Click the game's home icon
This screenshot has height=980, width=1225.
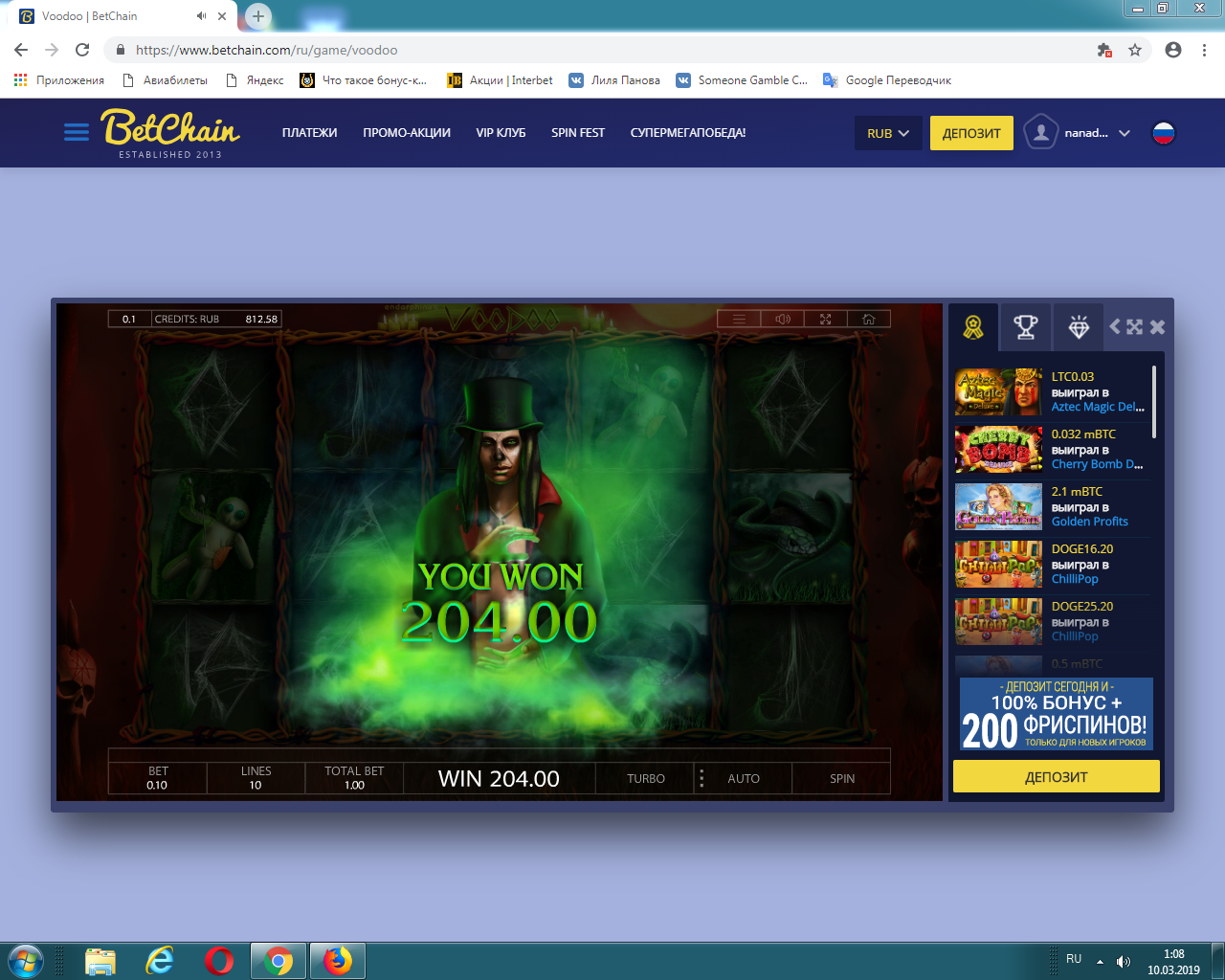click(x=868, y=319)
